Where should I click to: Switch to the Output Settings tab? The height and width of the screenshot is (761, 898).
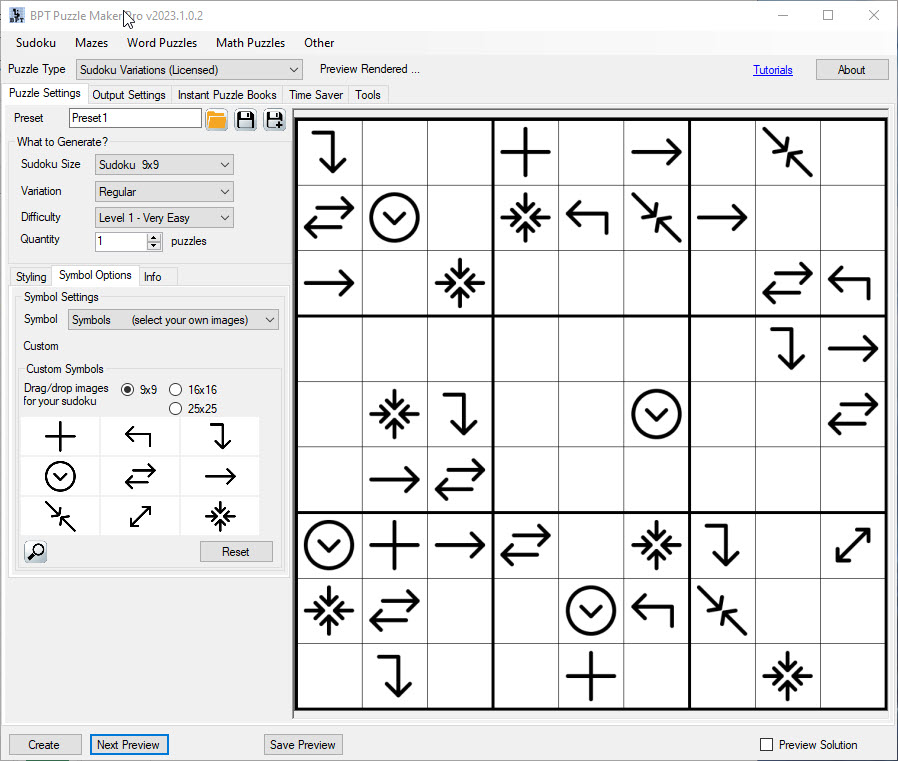click(128, 95)
